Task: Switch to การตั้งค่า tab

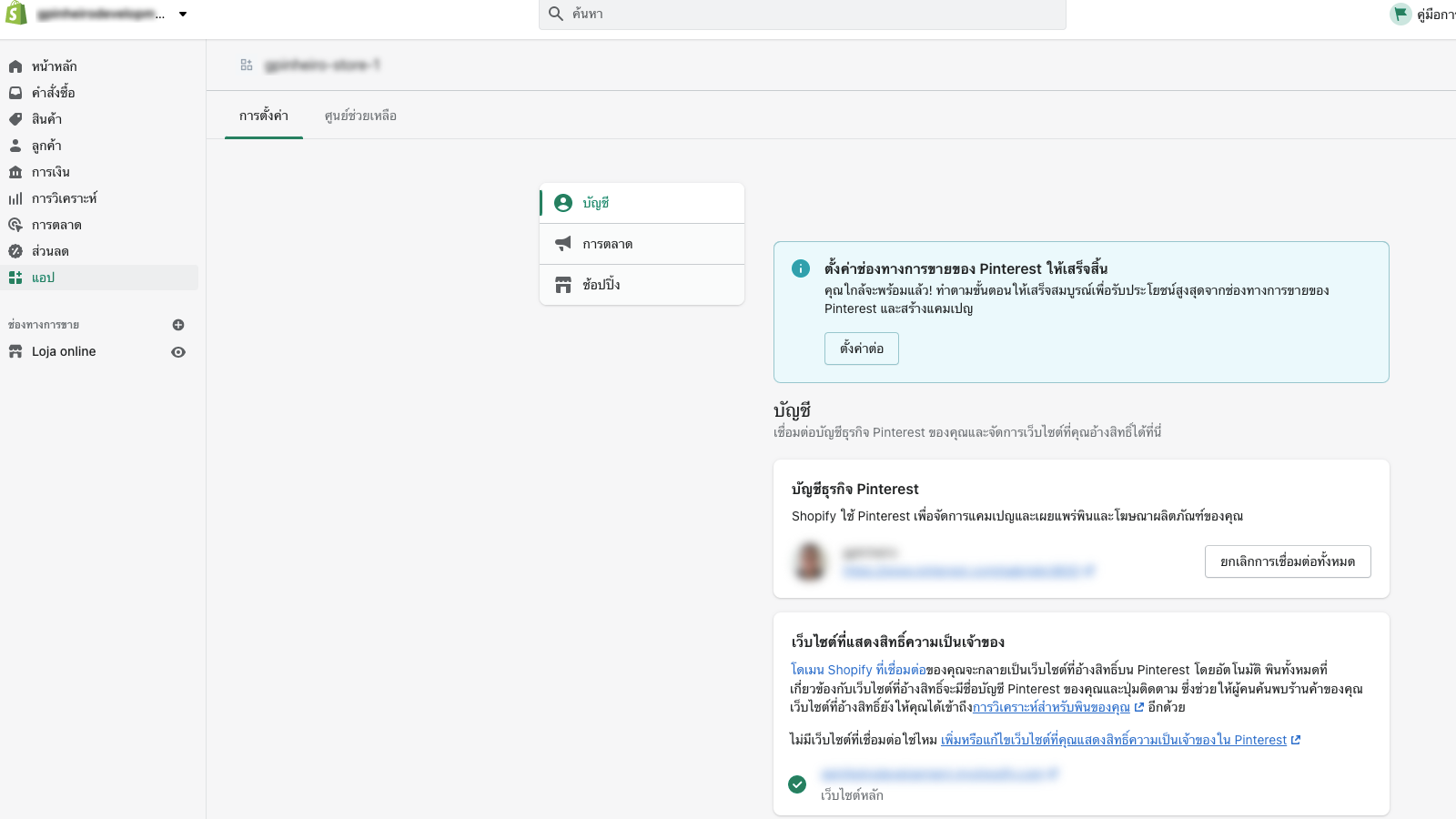Action: click(x=264, y=116)
